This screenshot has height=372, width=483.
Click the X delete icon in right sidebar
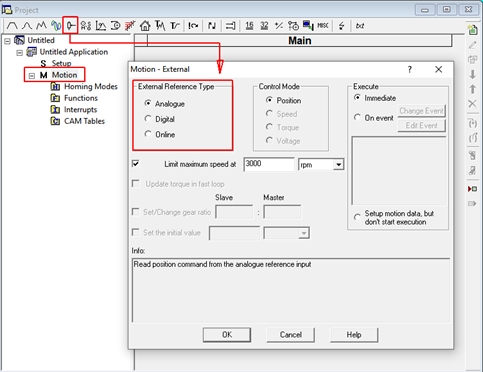[x=473, y=104]
